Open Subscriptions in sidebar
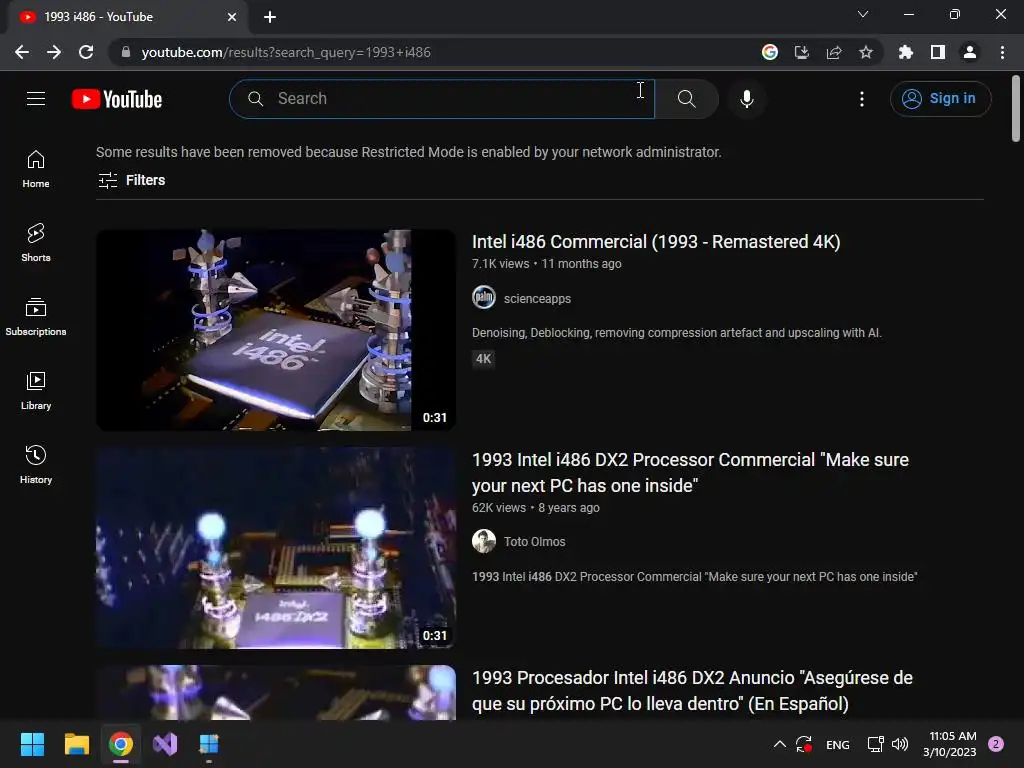 point(36,317)
